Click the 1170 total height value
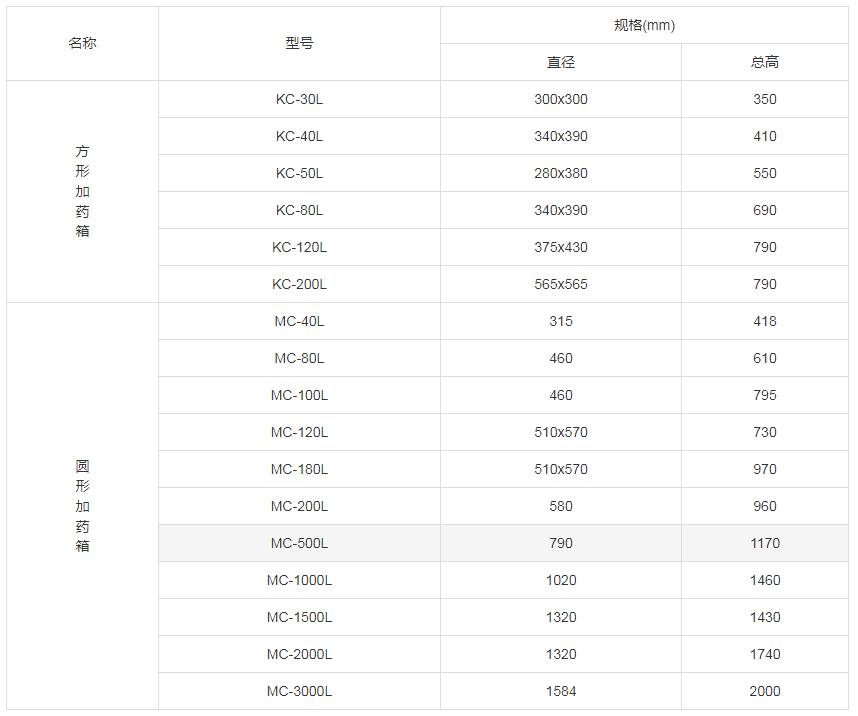Image resolution: width=858 pixels, height=716 pixels. coord(765,543)
